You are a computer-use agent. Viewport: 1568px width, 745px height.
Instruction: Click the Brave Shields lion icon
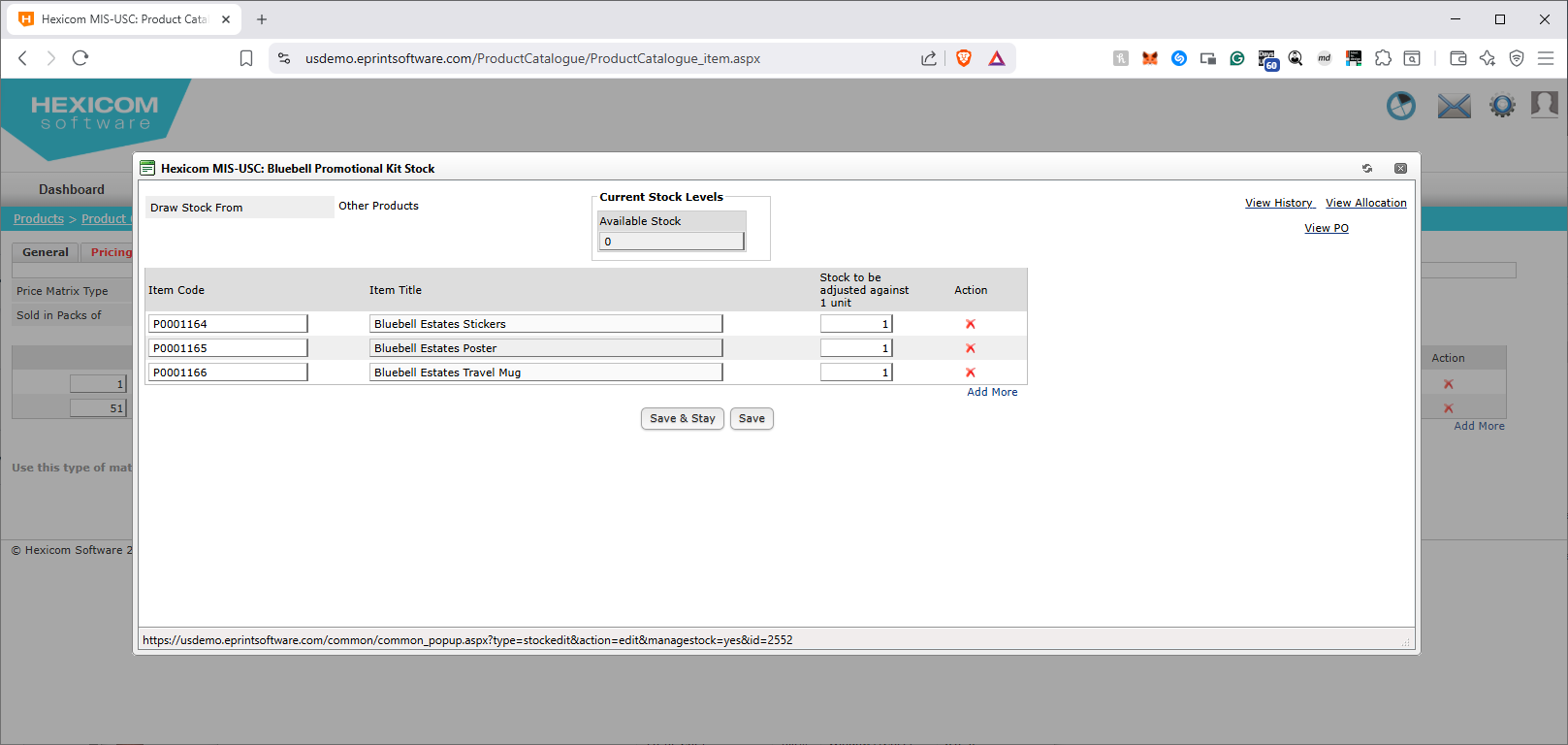964,58
